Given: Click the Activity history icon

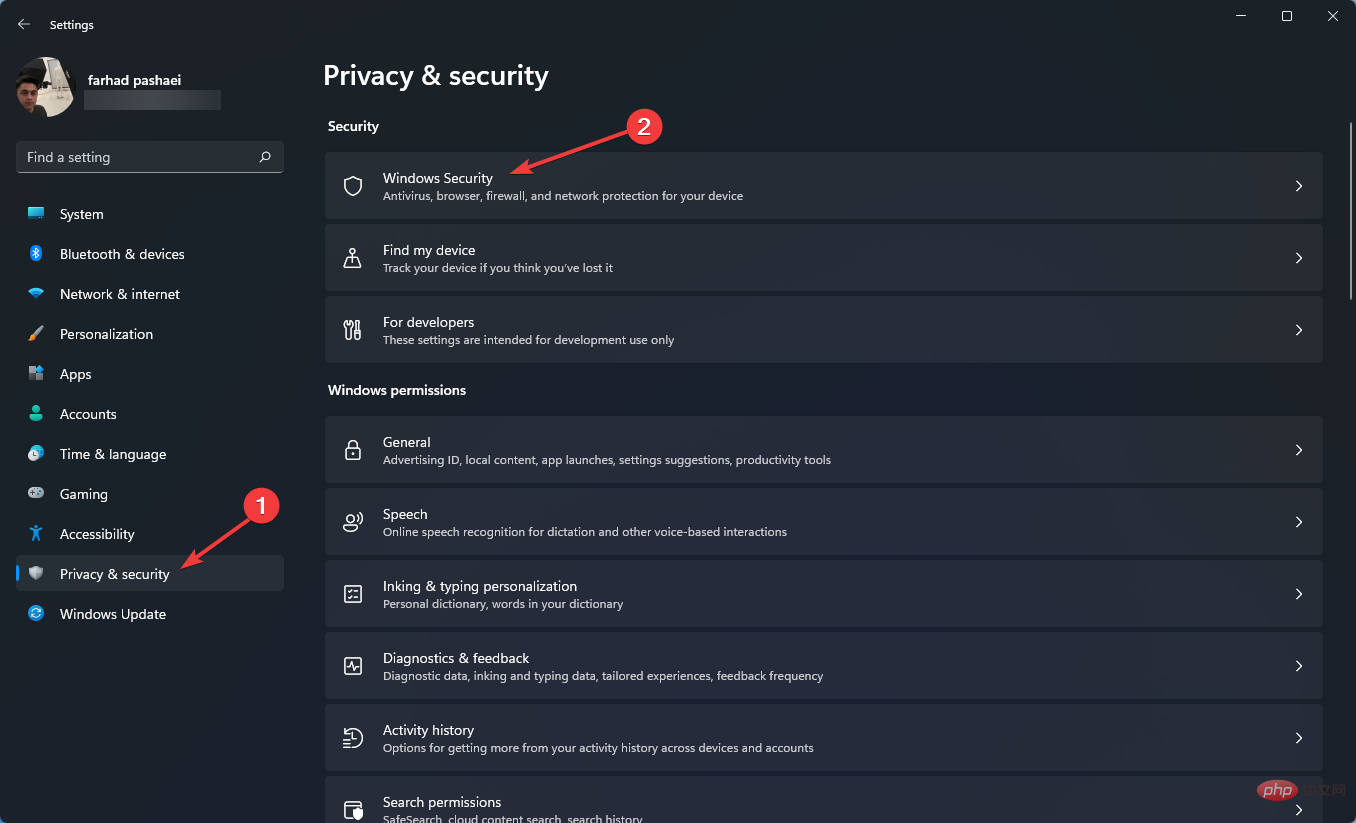Looking at the screenshot, I should 353,738.
